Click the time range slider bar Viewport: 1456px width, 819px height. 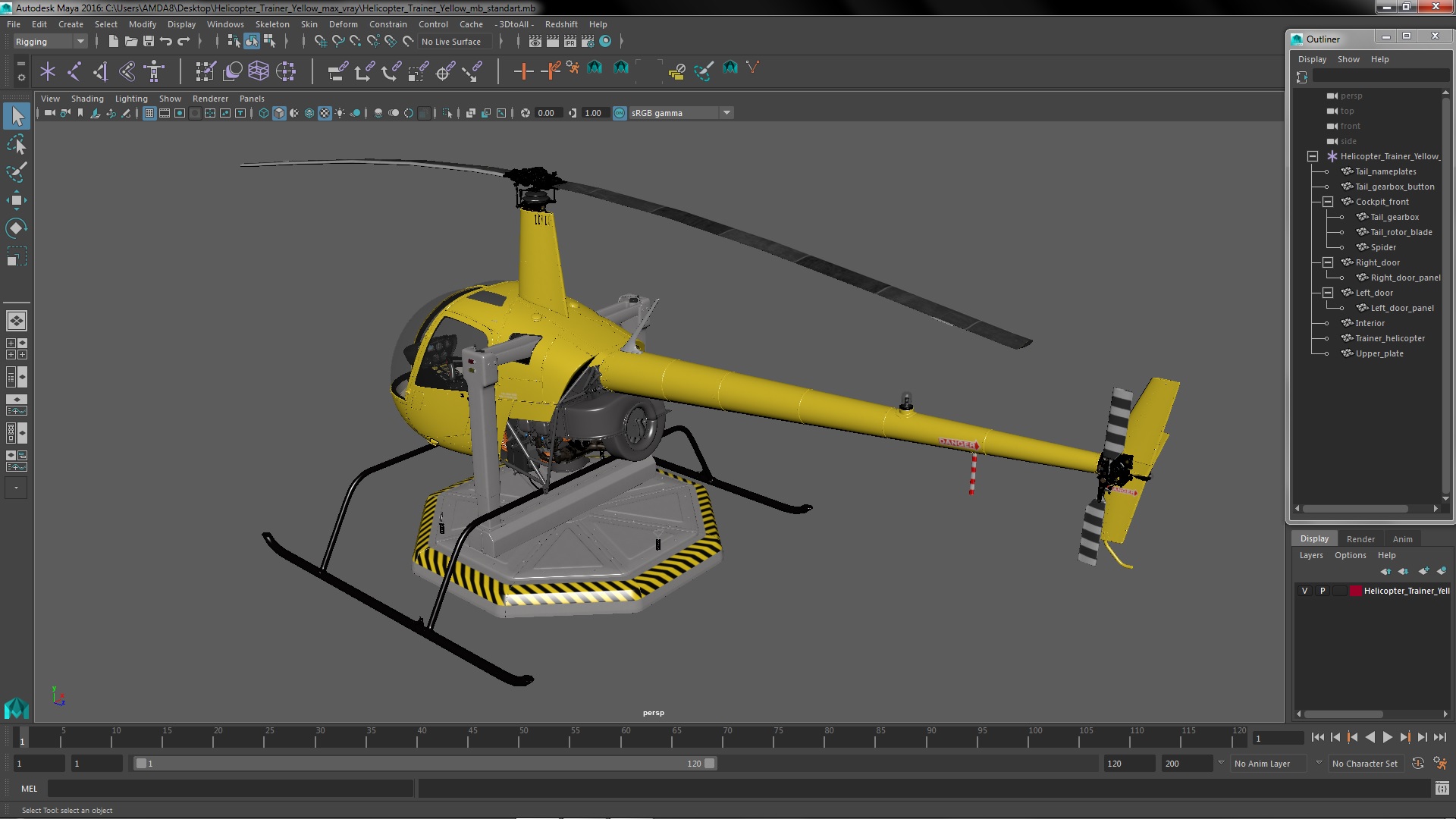coord(425,764)
